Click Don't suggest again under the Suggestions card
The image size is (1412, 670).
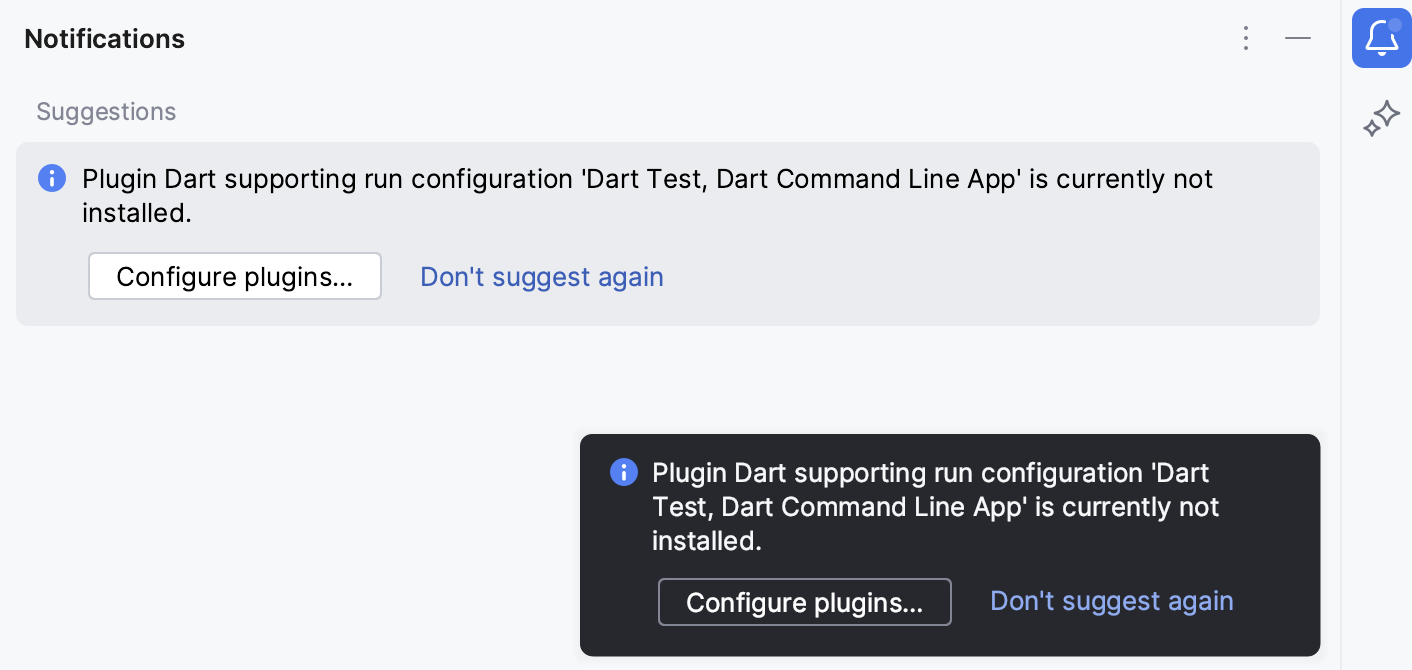pyautogui.click(x=541, y=276)
